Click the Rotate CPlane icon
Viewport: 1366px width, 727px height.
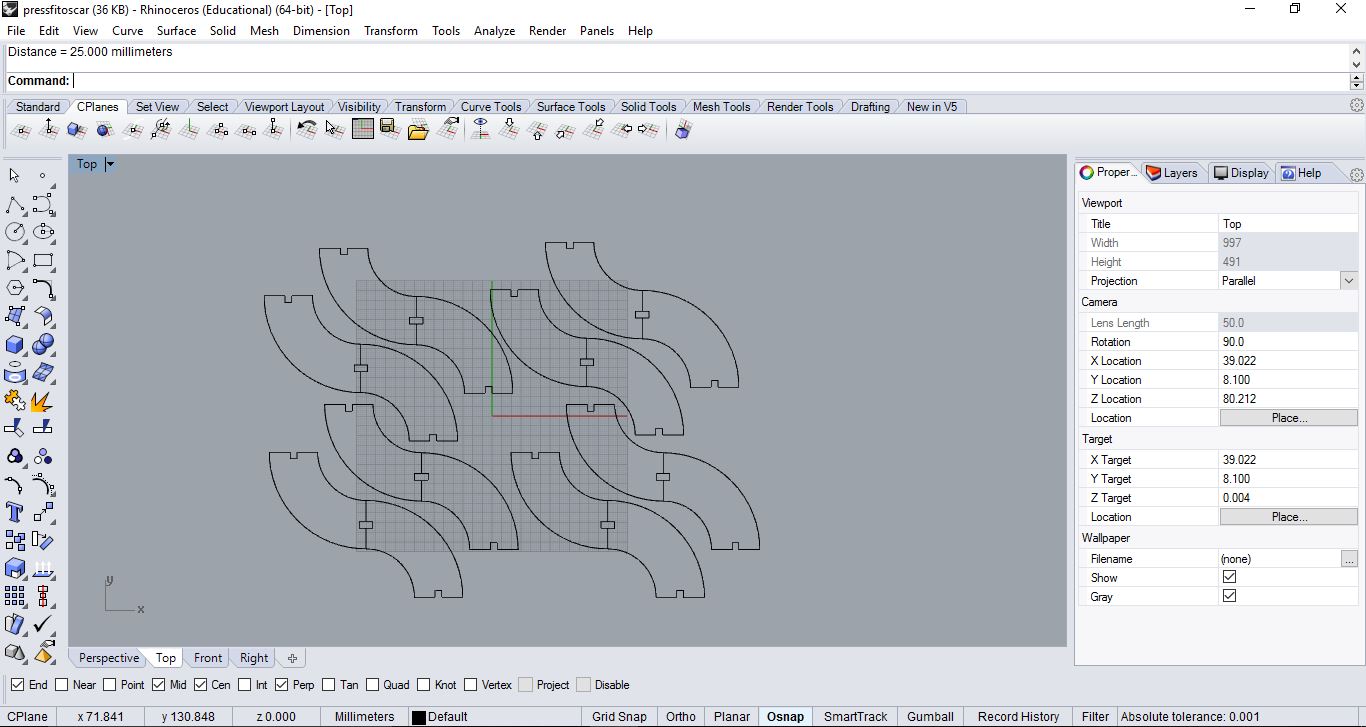161,129
